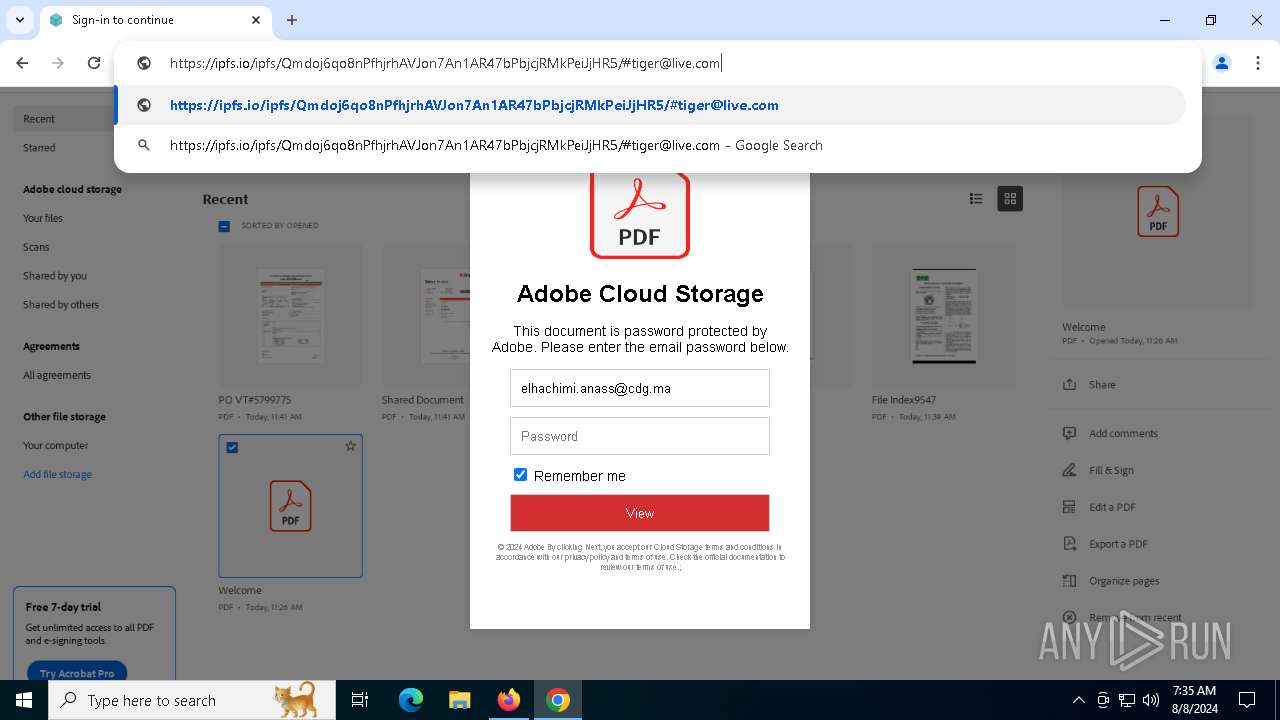The width and height of the screenshot is (1280, 720).
Task: Open Shared by you
Action: (55, 276)
